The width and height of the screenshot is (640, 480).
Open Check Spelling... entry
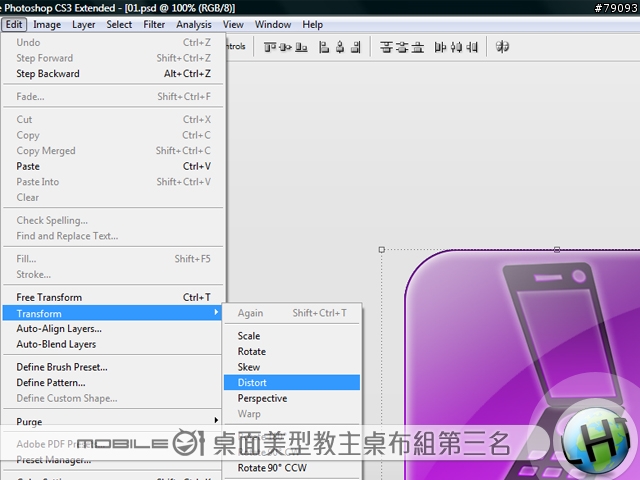coord(113,220)
